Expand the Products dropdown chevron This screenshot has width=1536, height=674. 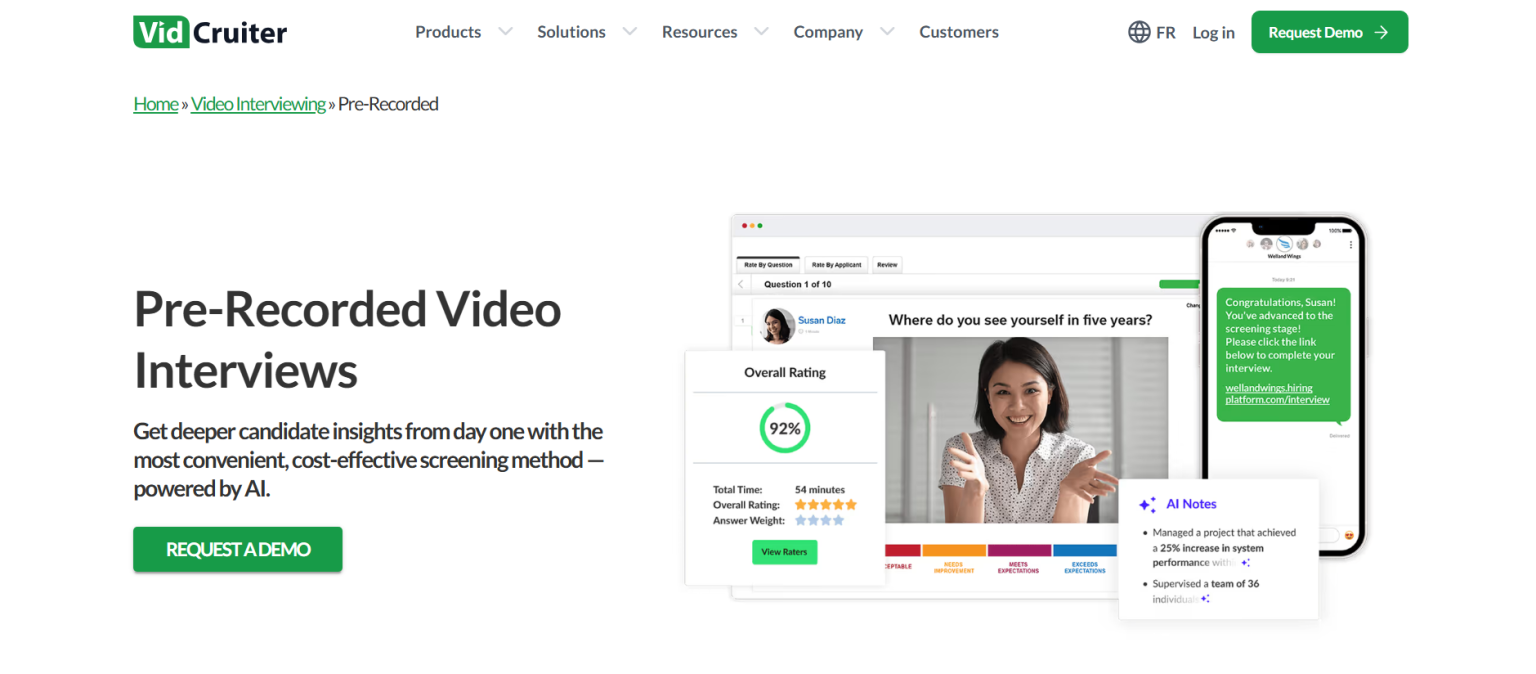[x=505, y=32]
